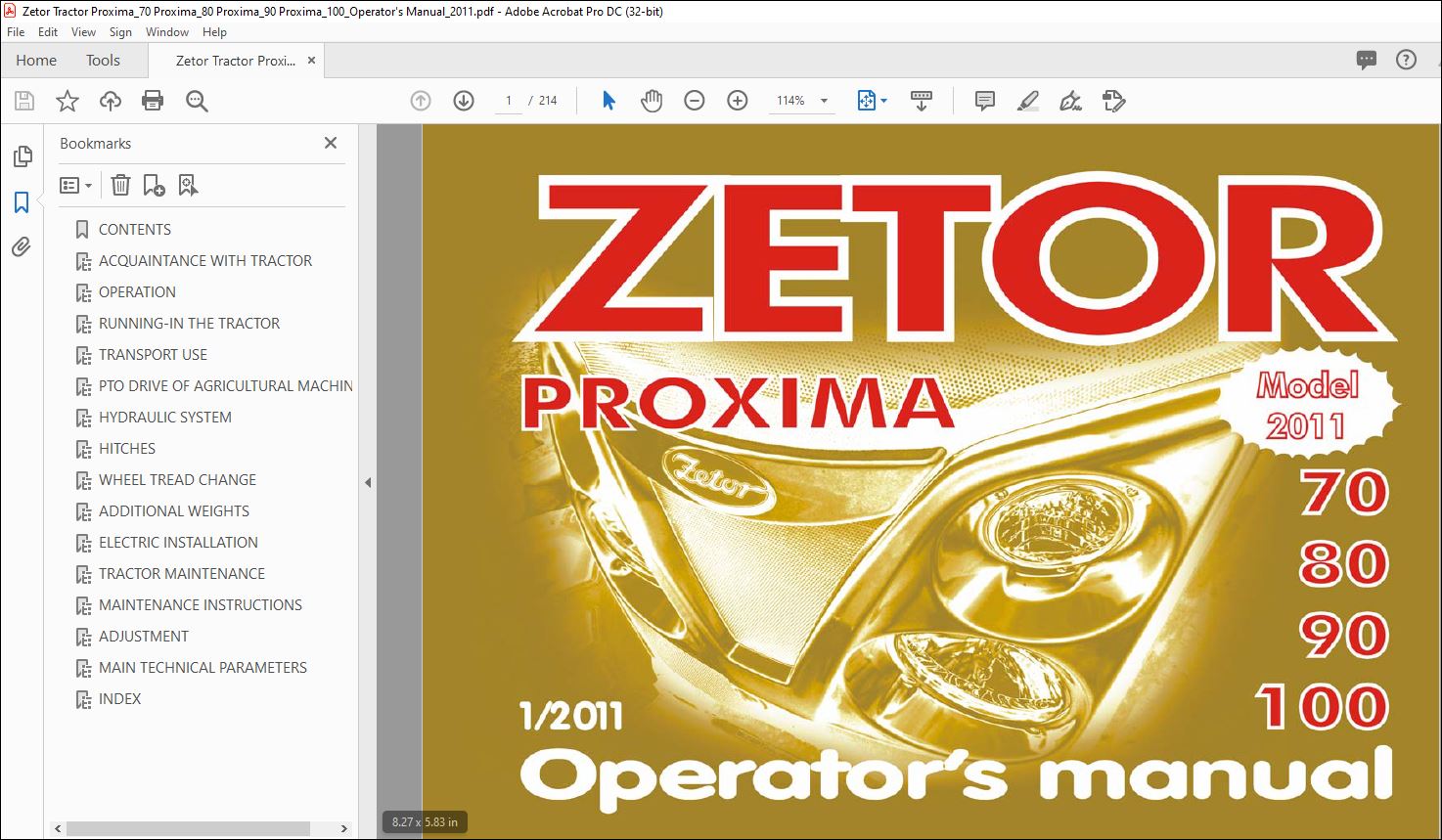The image size is (1442, 840).
Task: Click bookmarks scrollbar right arrow
Action: tap(343, 828)
